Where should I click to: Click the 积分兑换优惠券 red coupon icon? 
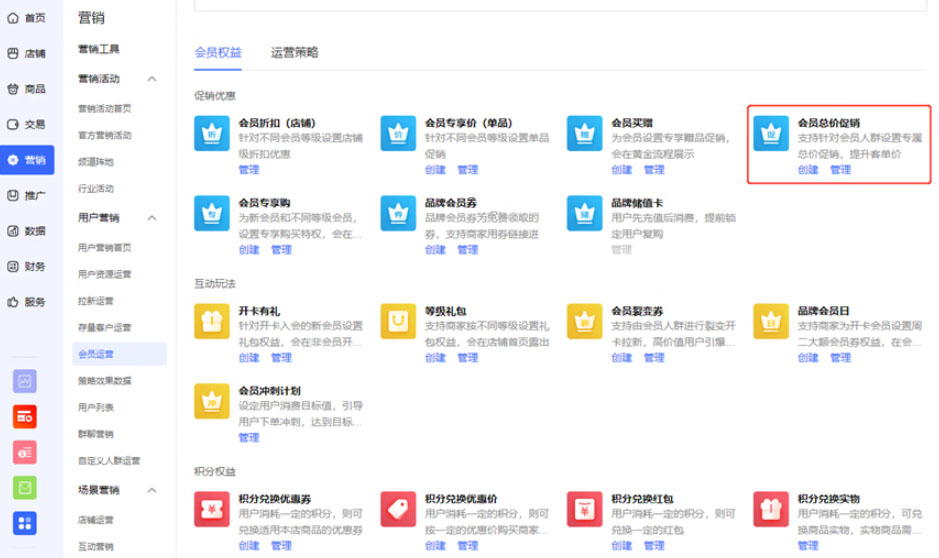pos(211,509)
